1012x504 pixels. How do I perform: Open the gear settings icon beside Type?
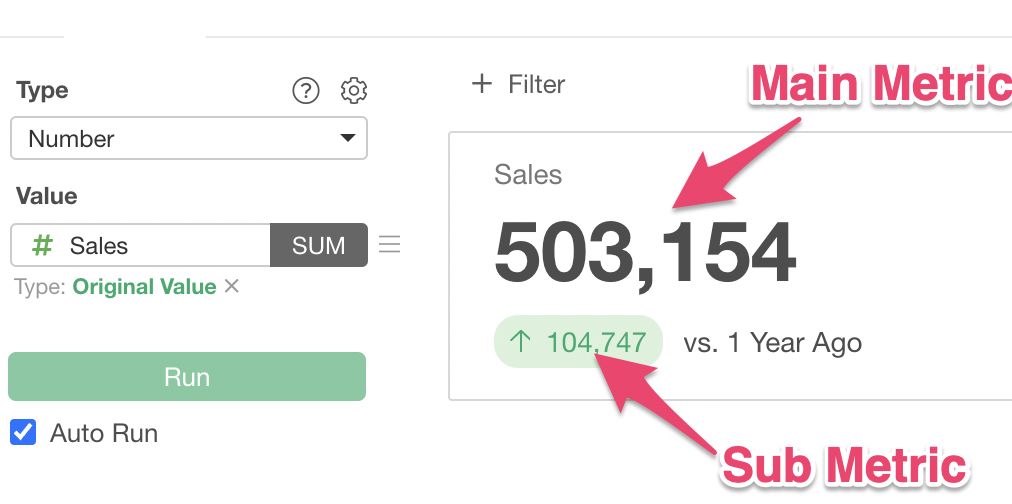pyautogui.click(x=354, y=91)
